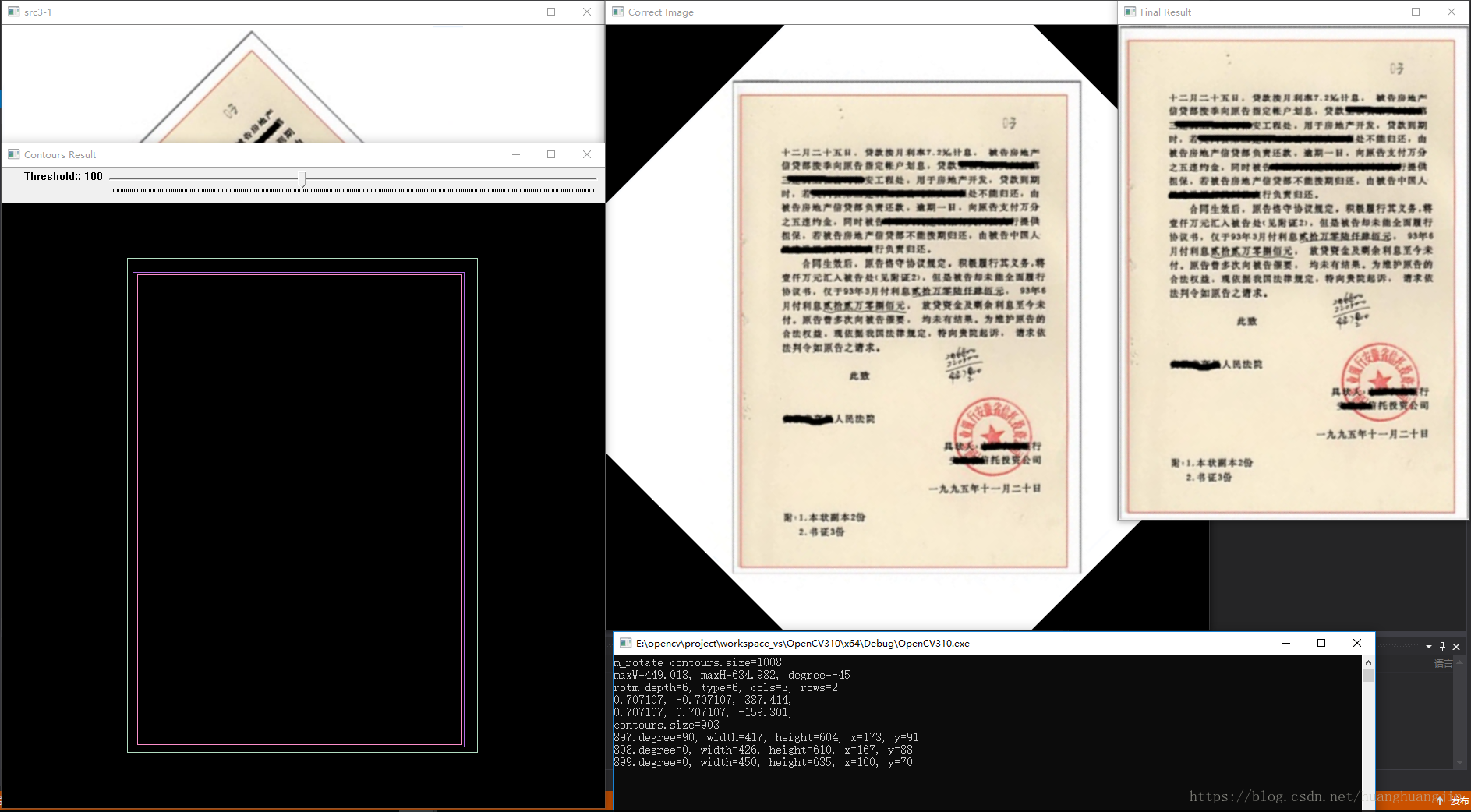Click the Threshold slider thumb

[304, 179]
